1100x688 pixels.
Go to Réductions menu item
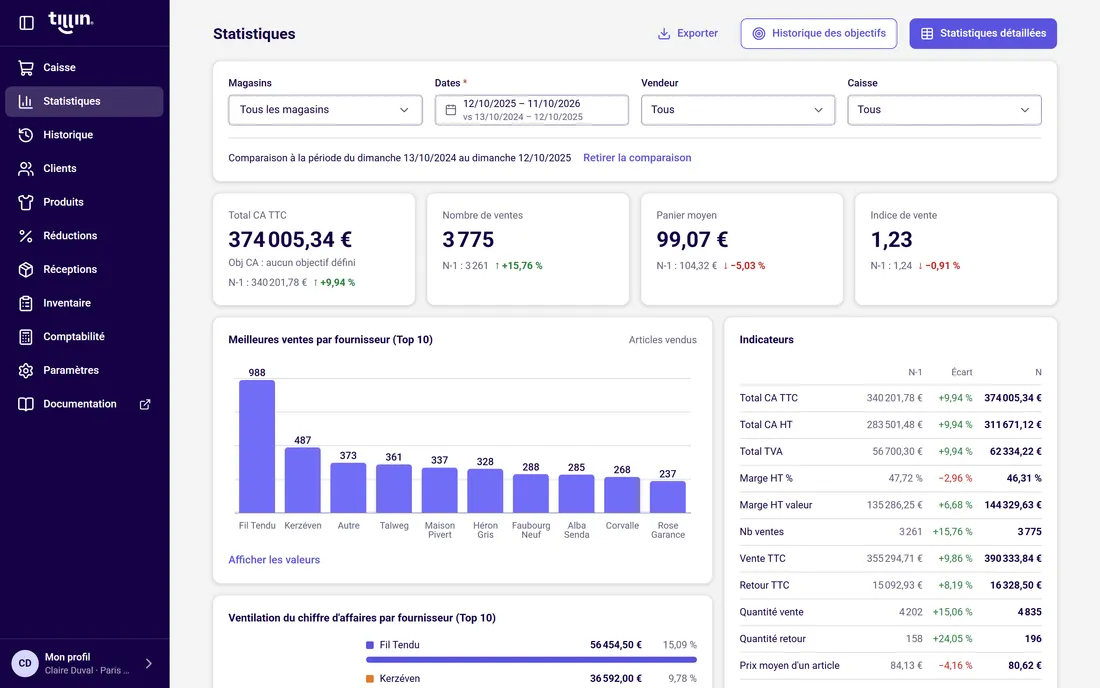pos(84,236)
